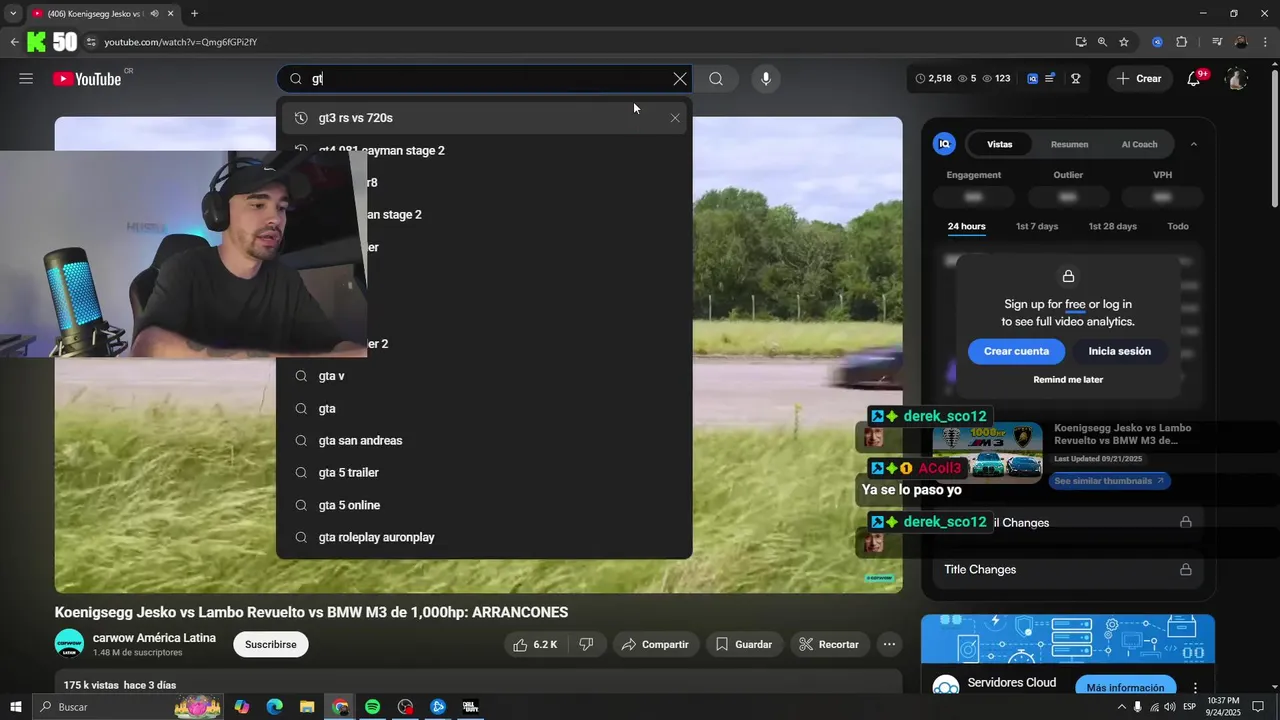Click the browser back arrow
Viewport: 1280px width, 720px height.
[14, 42]
